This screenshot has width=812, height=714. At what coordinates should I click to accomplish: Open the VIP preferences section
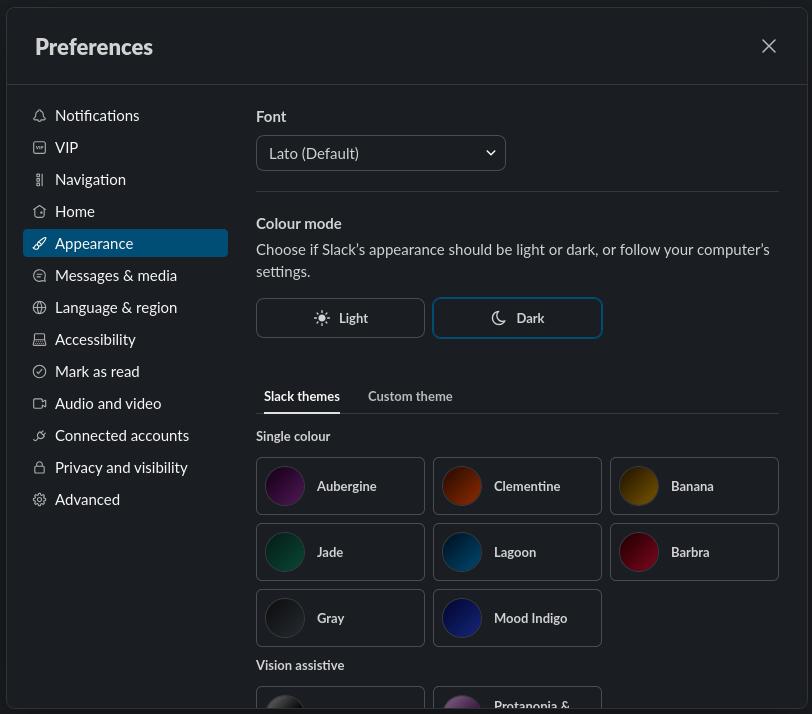(x=125, y=148)
